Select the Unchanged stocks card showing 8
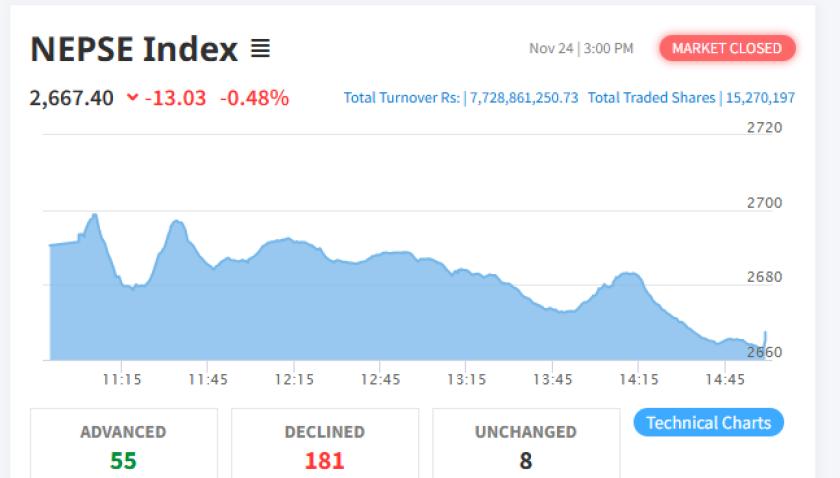The image size is (840, 478). (x=525, y=446)
